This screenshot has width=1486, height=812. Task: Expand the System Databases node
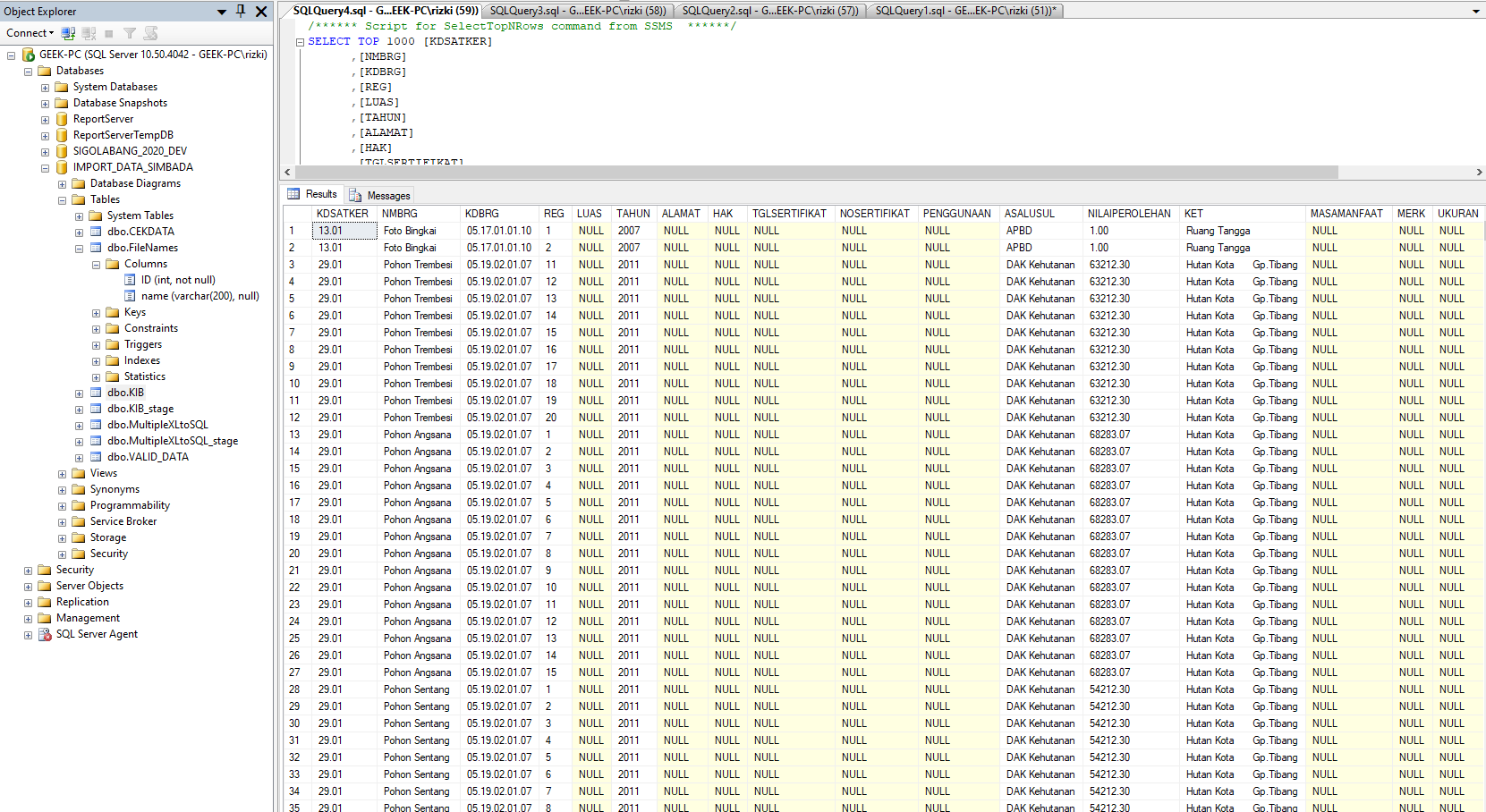[x=45, y=88]
